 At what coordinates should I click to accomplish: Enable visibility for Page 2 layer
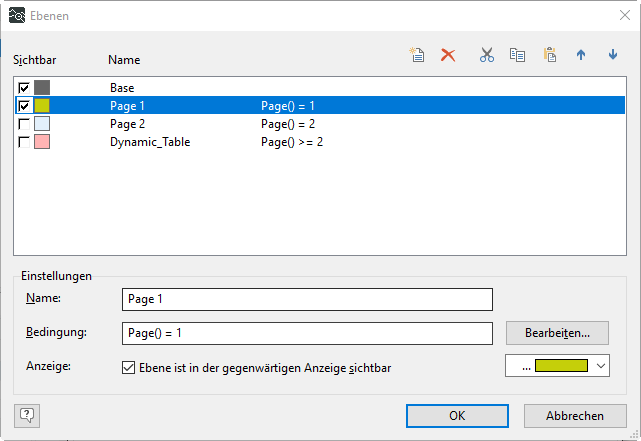pyautogui.click(x=24, y=124)
